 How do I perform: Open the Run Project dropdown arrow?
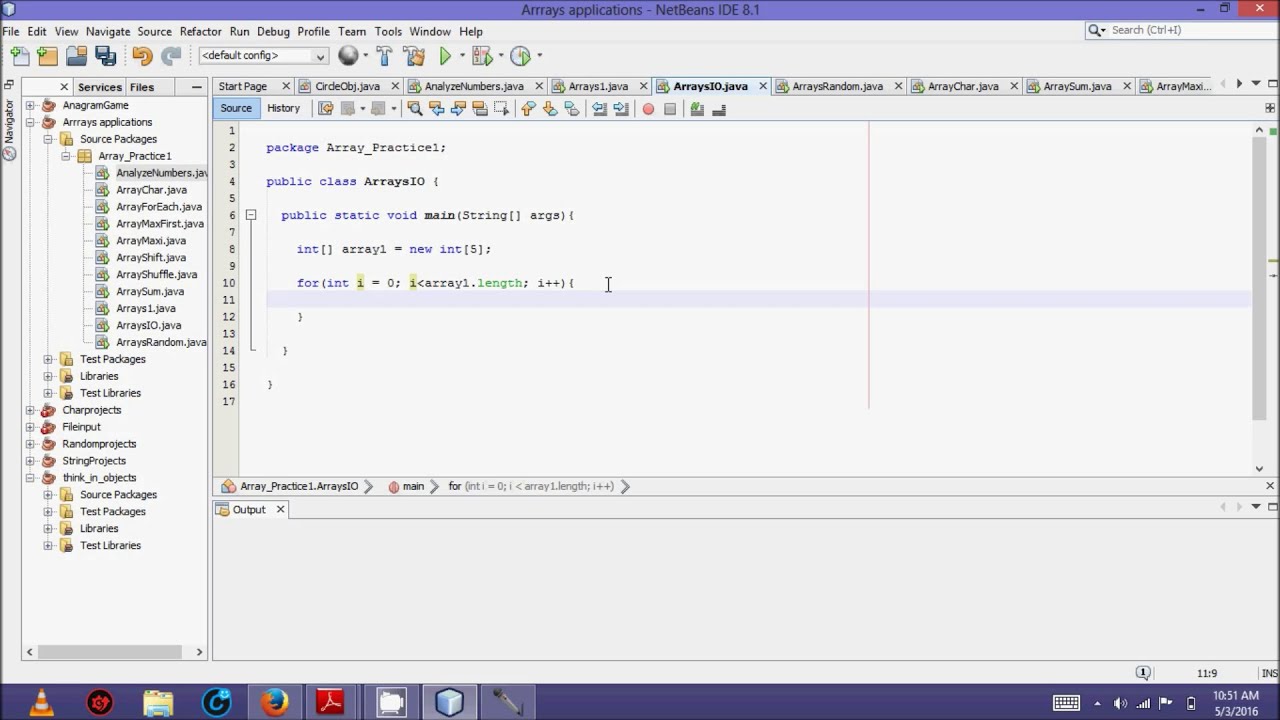(x=461, y=56)
